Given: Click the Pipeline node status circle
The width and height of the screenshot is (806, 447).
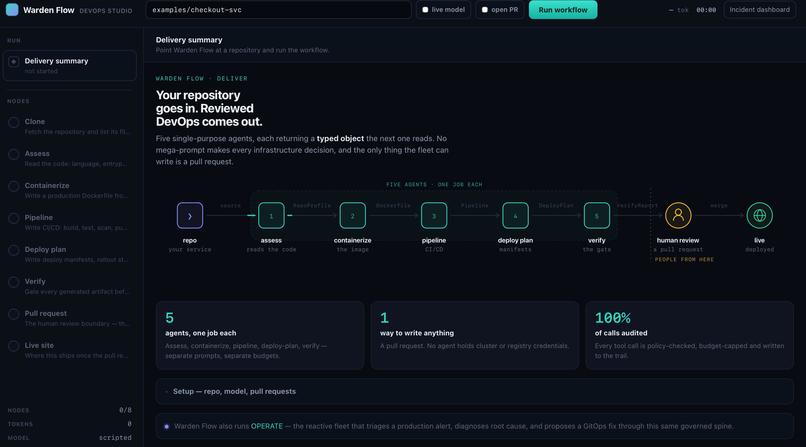Looking at the screenshot, I should (14, 218).
